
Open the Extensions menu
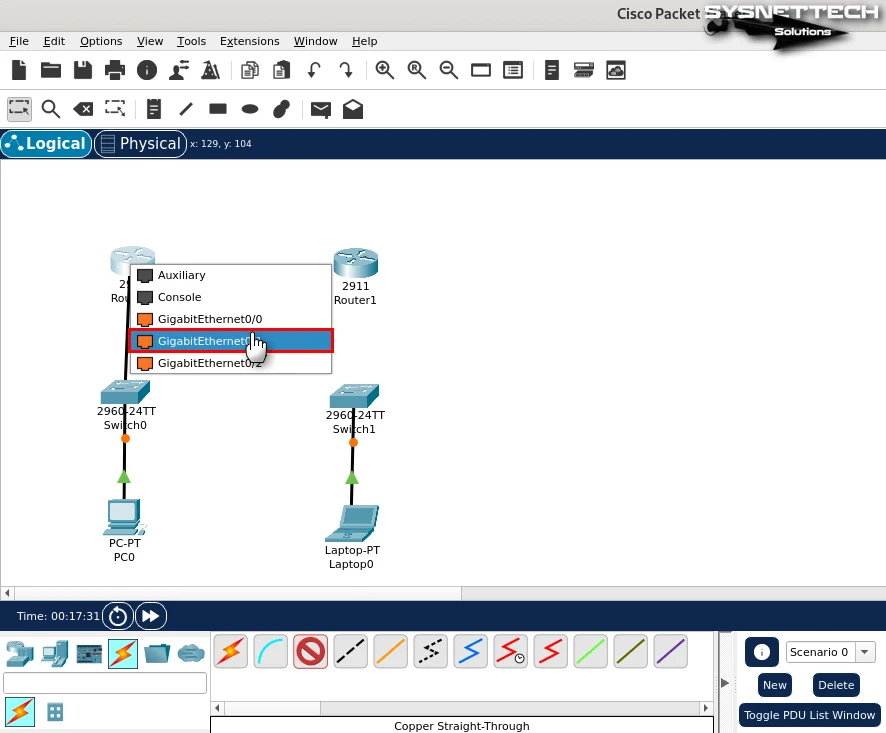click(x=249, y=41)
